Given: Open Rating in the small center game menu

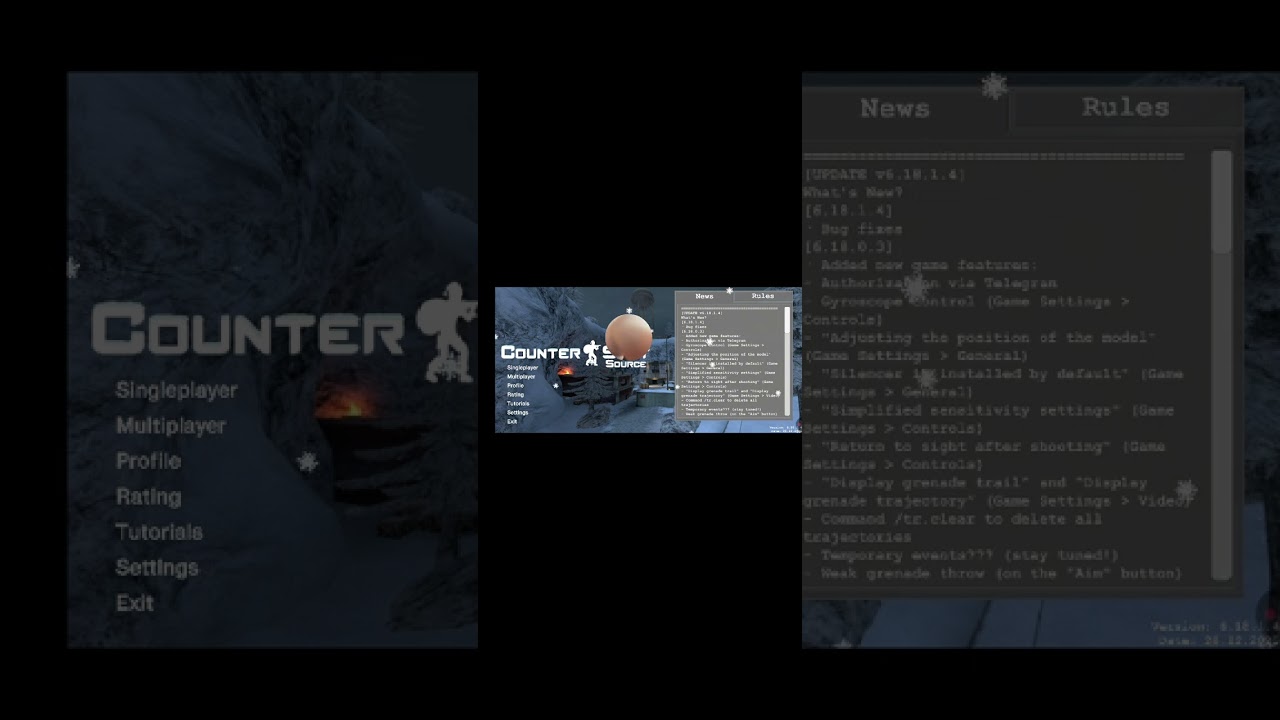Looking at the screenshot, I should [515, 395].
